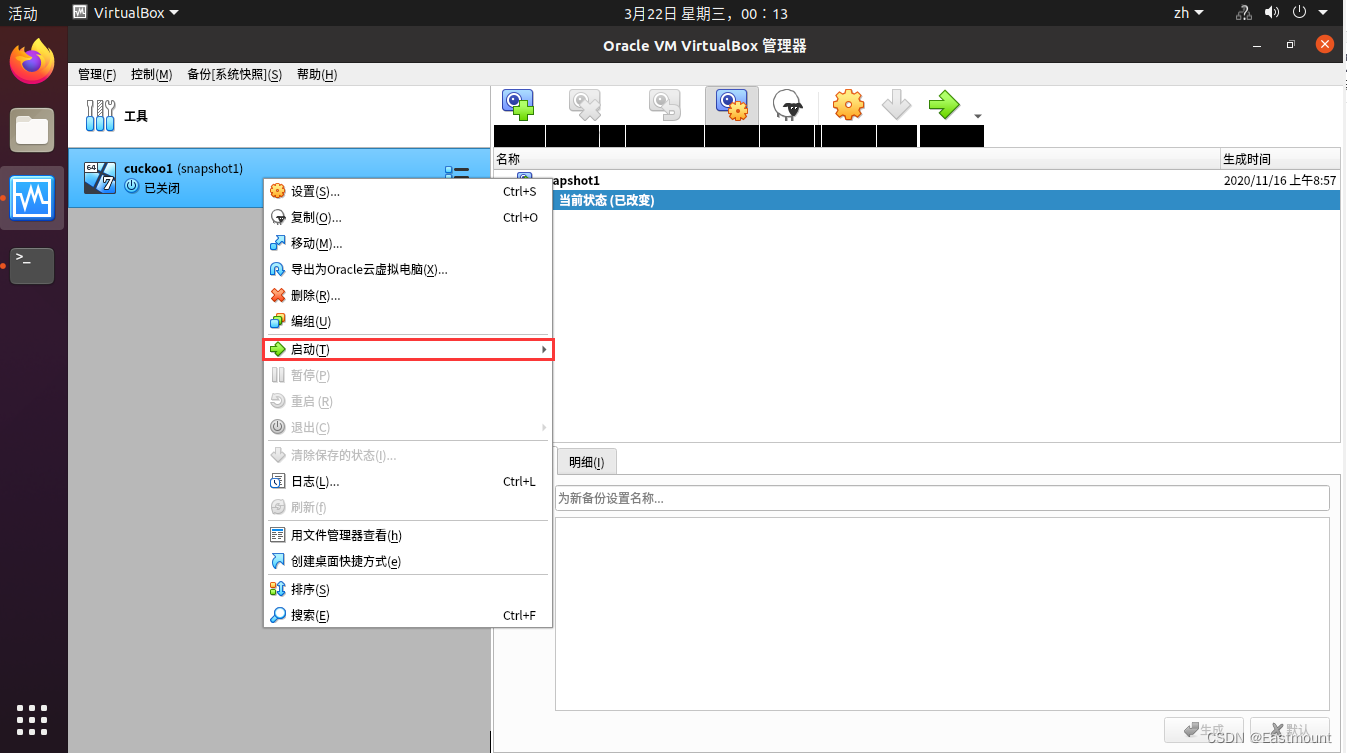Image resolution: width=1347 pixels, height=753 pixels.
Task: Open the power icon system menu
Action: click(x=1300, y=13)
